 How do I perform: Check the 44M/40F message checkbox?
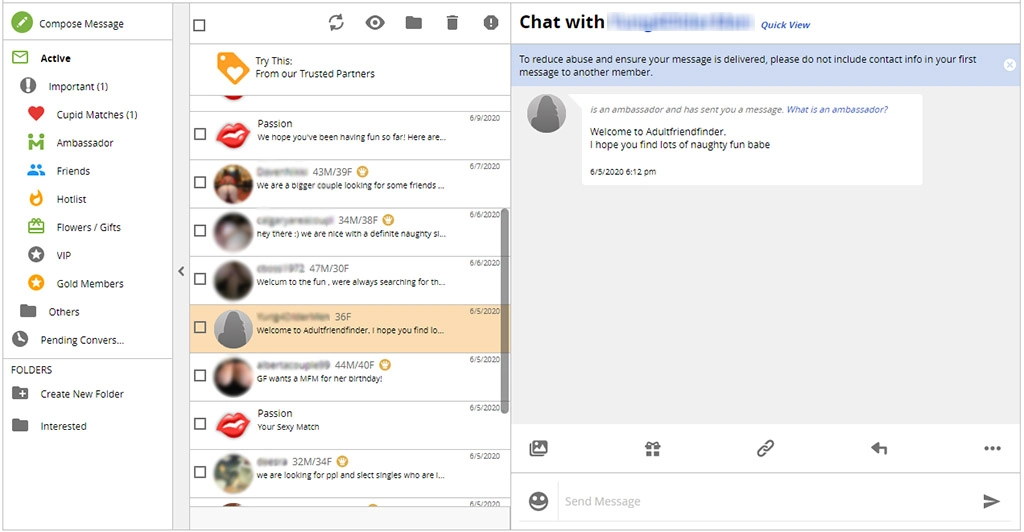(x=200, y=375)
